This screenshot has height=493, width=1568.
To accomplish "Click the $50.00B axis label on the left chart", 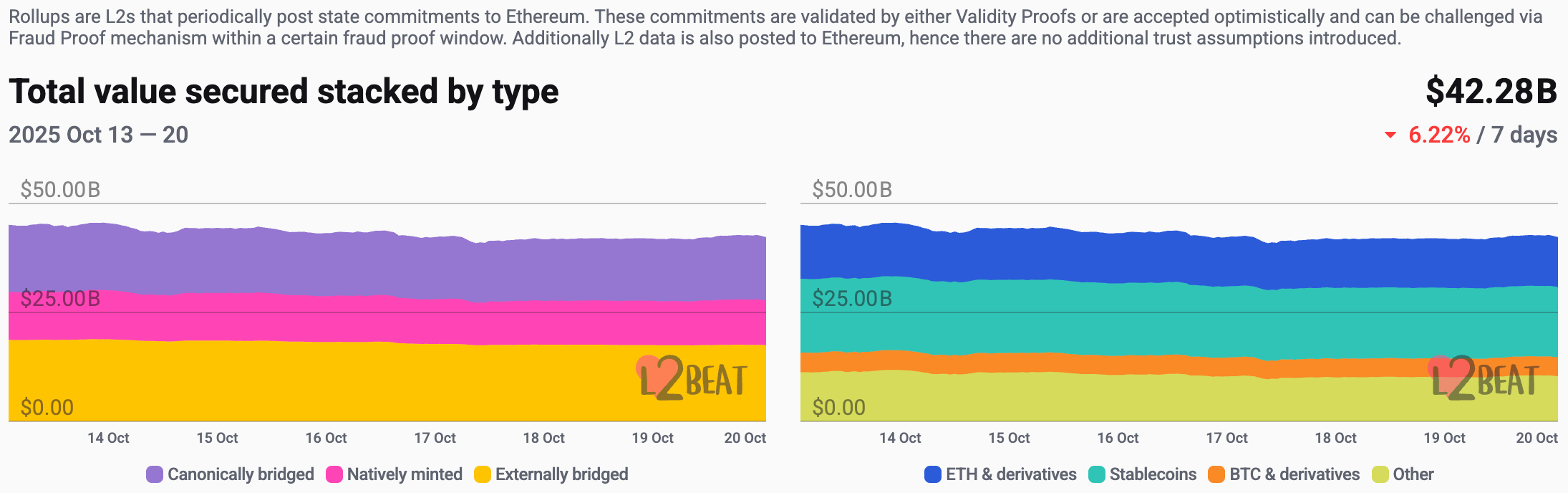I will (x=61, y=190).
